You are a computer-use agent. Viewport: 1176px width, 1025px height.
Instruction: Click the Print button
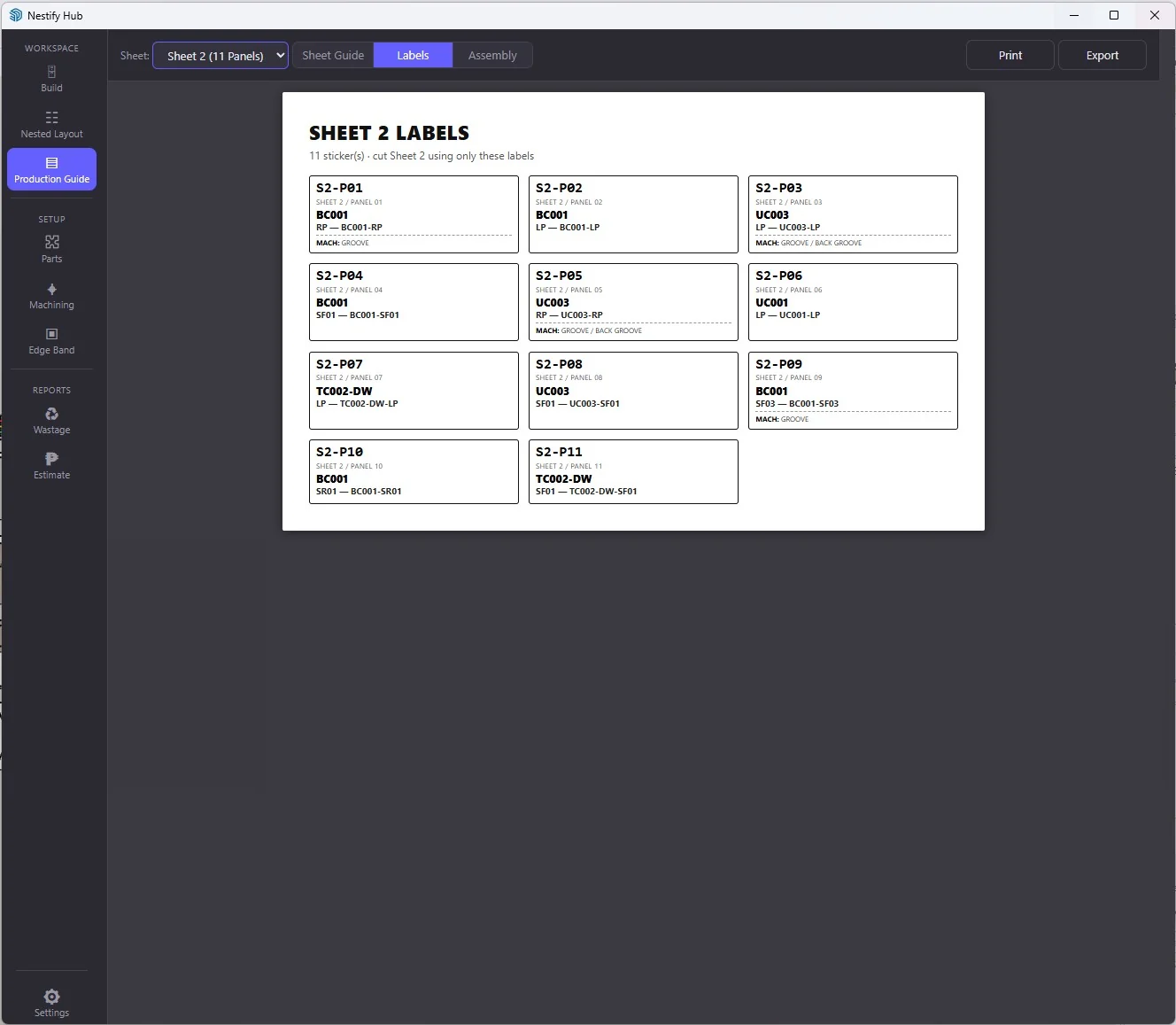coord(1010,55)
